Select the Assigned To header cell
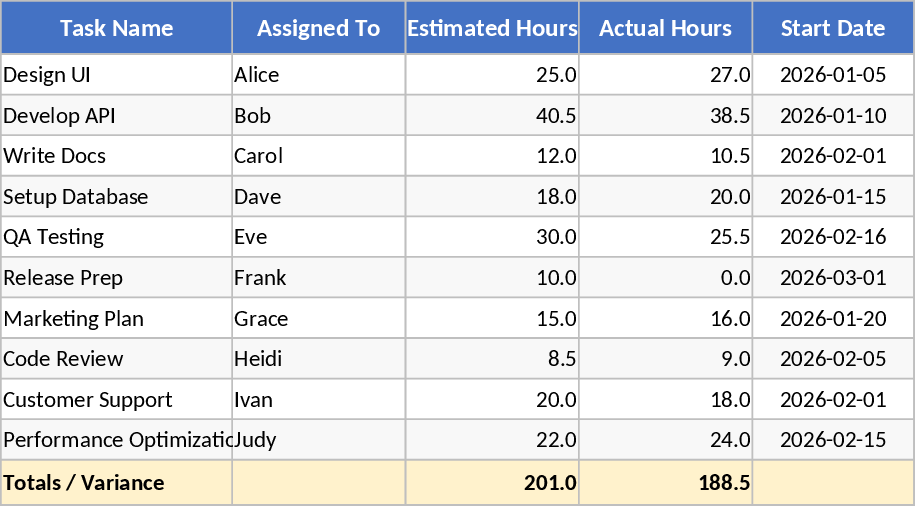The image size is (915, 506). pos(318,28)
